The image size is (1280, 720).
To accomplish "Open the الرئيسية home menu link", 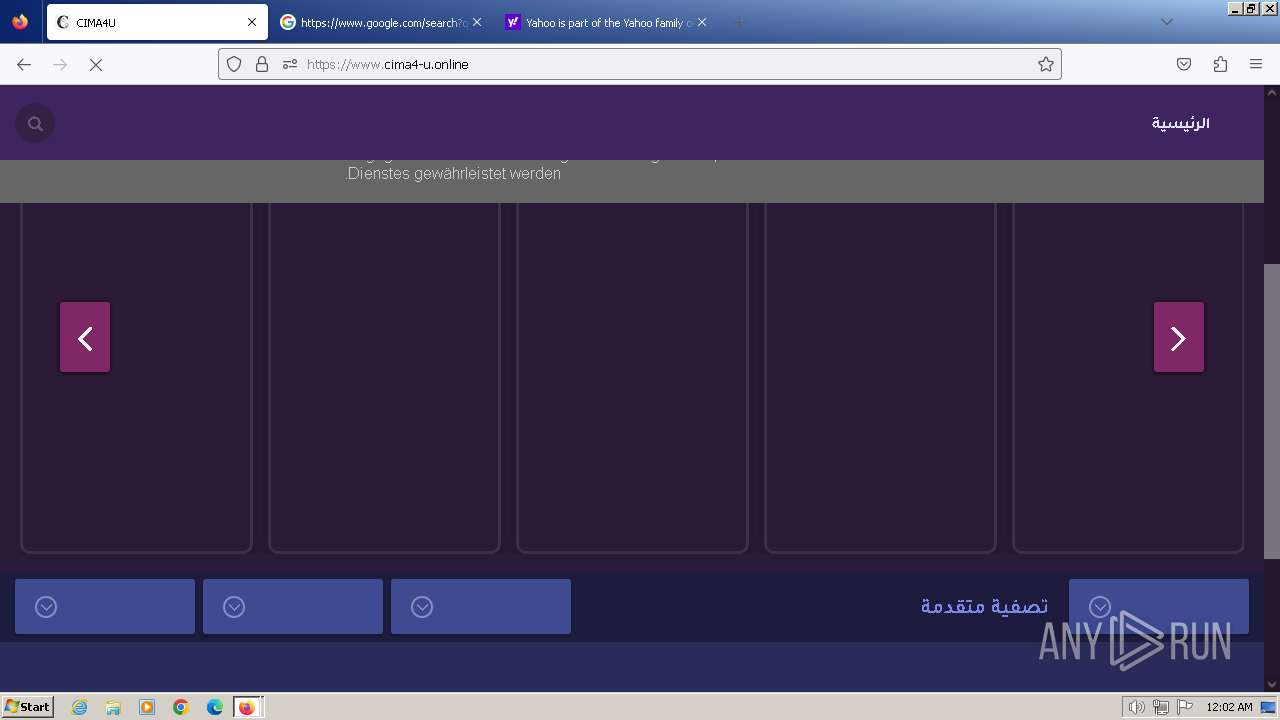I will [1181, 123].
